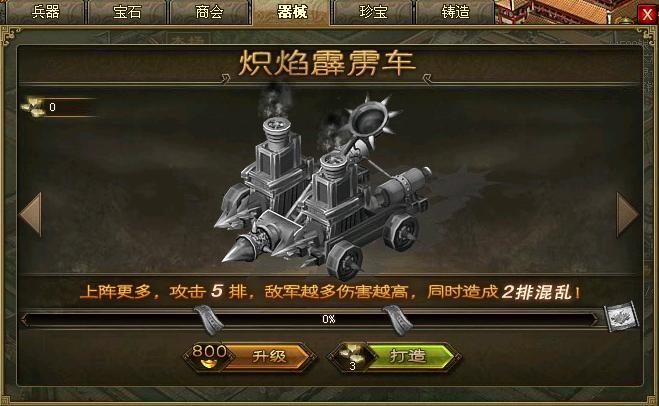659x406 pixels.
Task: Show next siege machine with right arrow
Action: (627, 214)
